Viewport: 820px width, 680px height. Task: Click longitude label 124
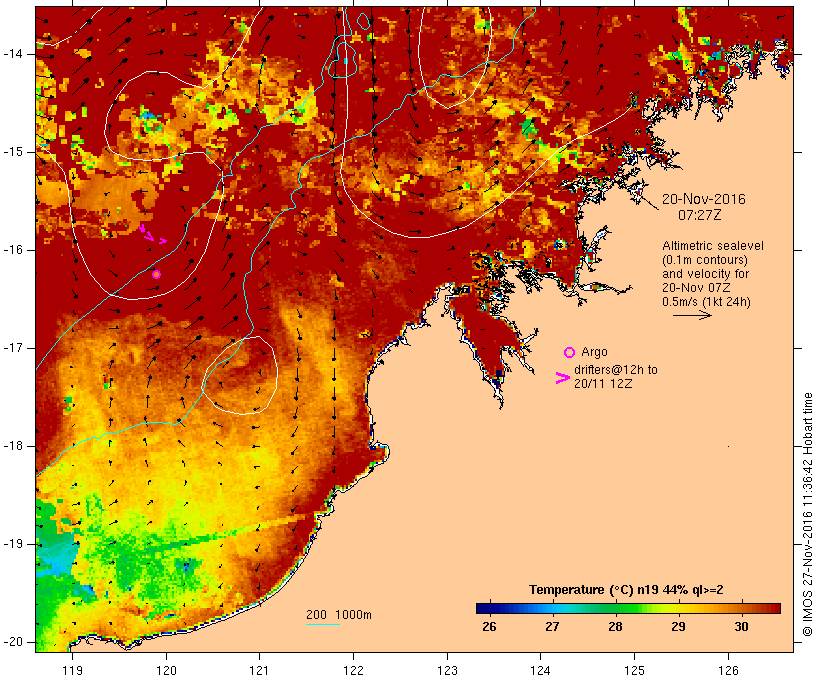click(540, 670)
